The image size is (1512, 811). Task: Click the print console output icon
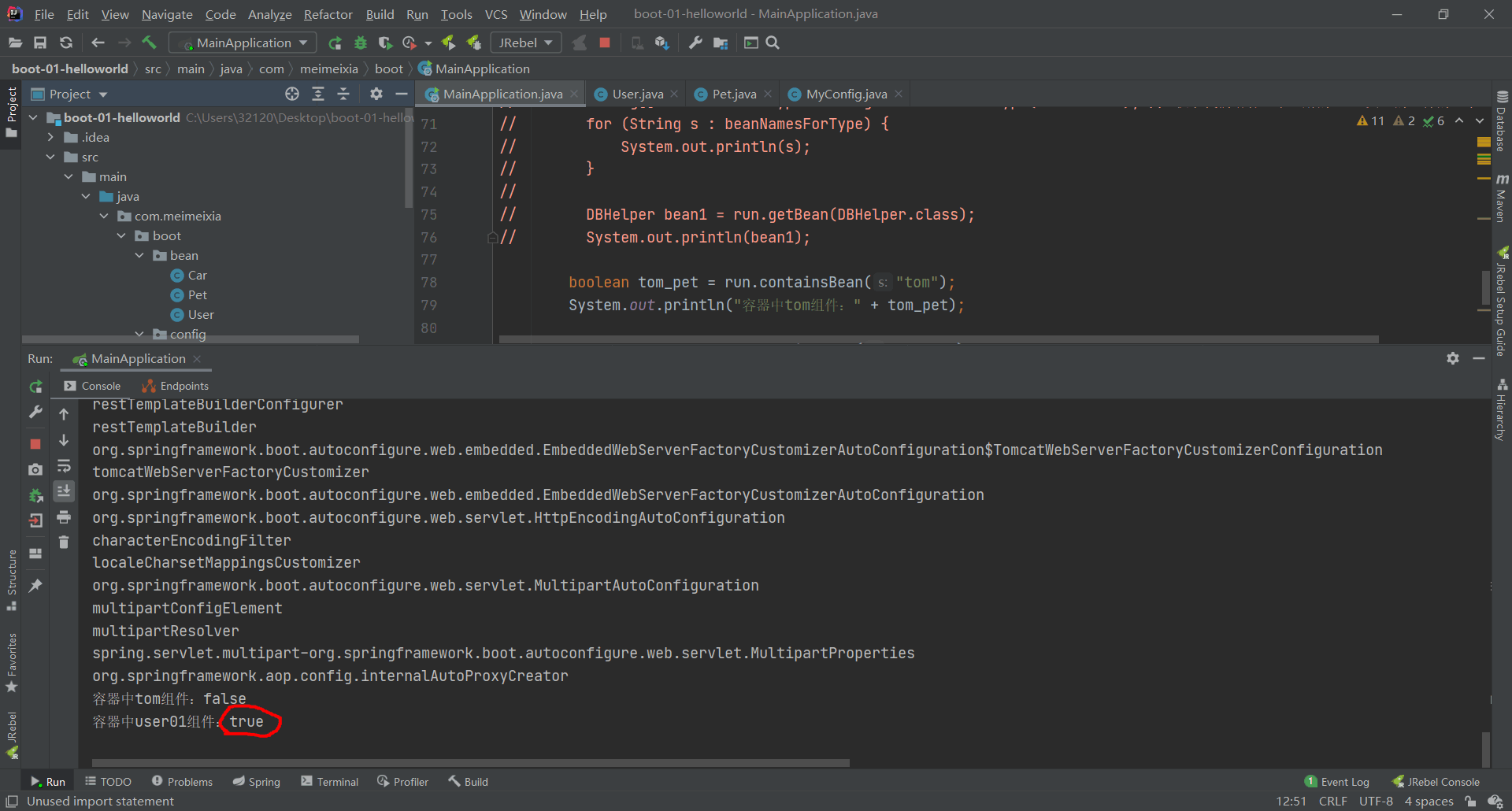pyautogui.click(x=64, y=517)
